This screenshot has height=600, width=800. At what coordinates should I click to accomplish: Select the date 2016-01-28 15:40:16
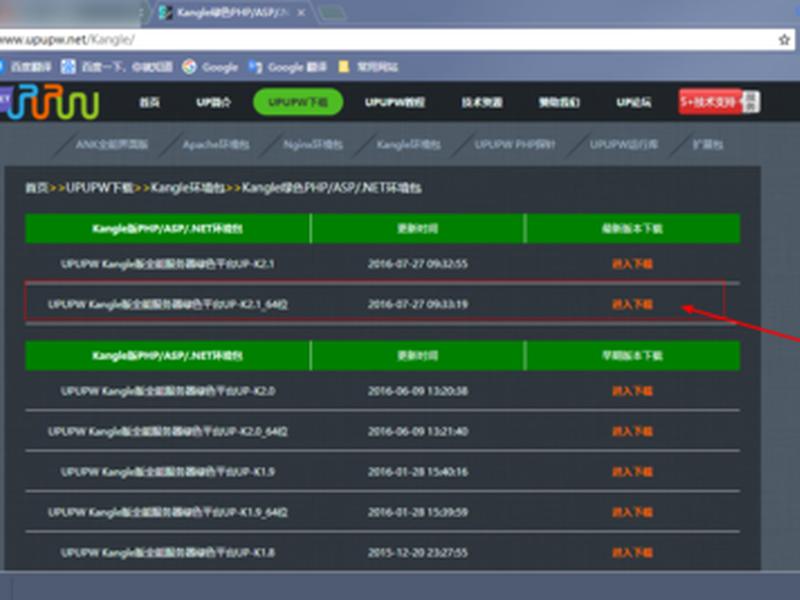tap(417, 472)
